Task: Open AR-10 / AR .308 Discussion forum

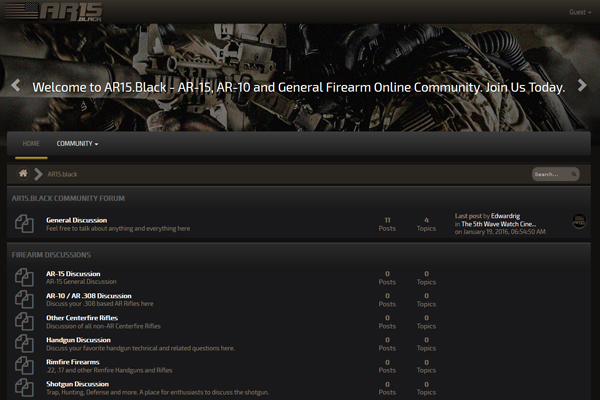Action: [x=89, y=296]
